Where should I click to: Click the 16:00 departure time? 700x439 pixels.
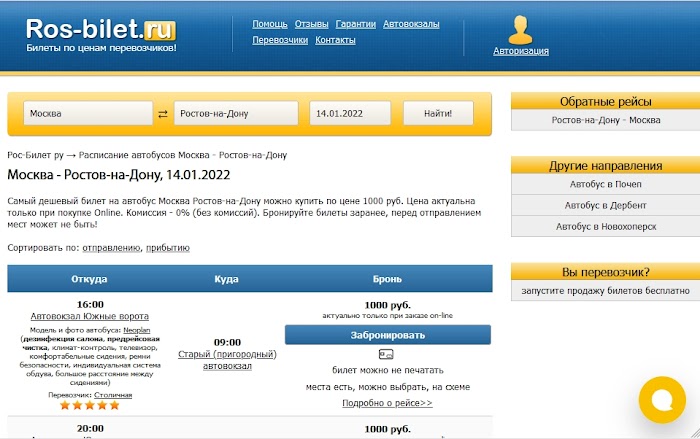coord(90,305)
